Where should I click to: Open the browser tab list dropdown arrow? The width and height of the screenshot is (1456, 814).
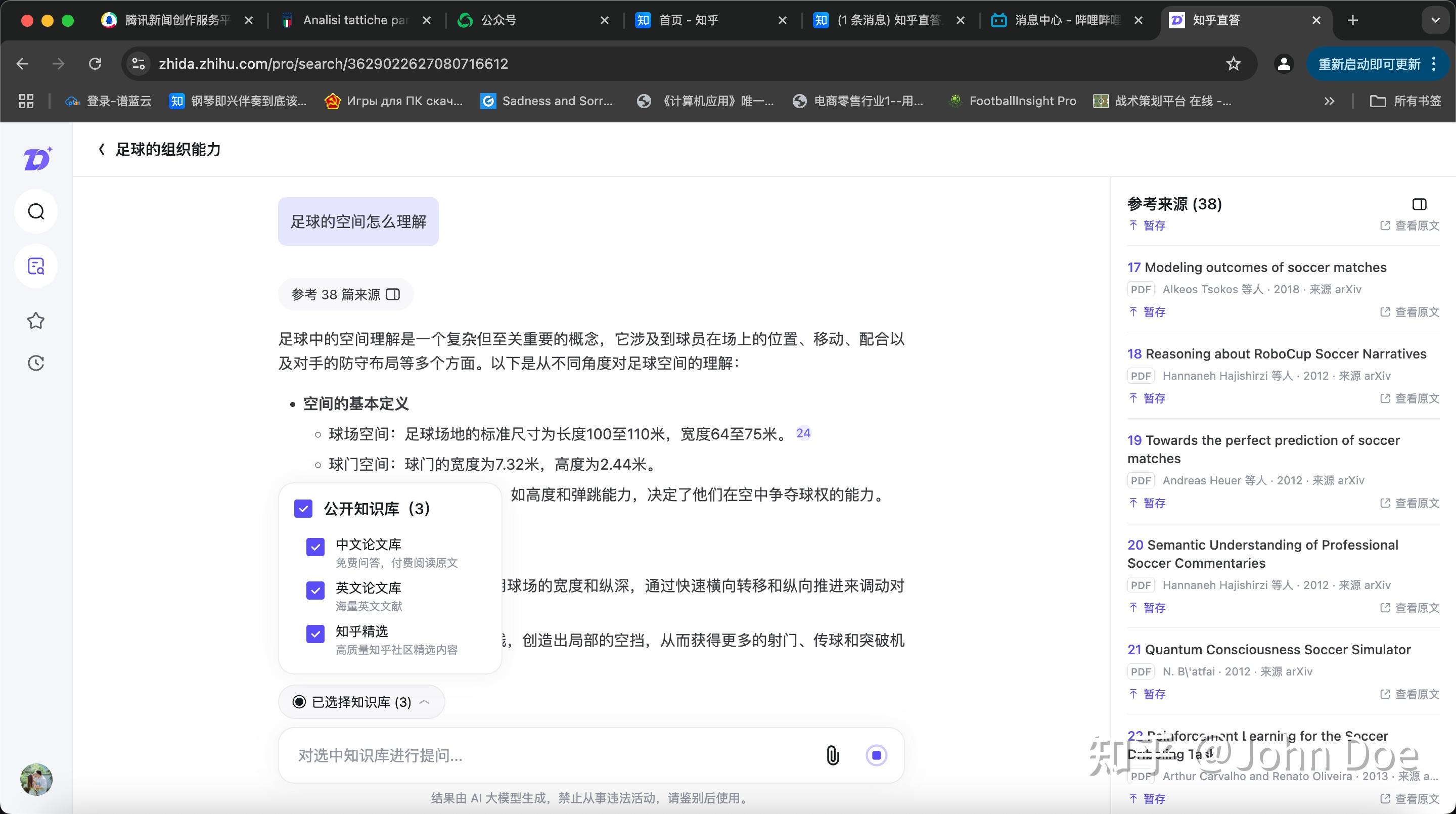1435,20
